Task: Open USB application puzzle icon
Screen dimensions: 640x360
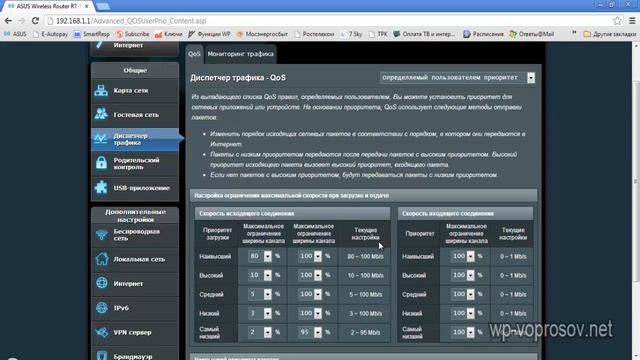Action: tap(101, 187)
